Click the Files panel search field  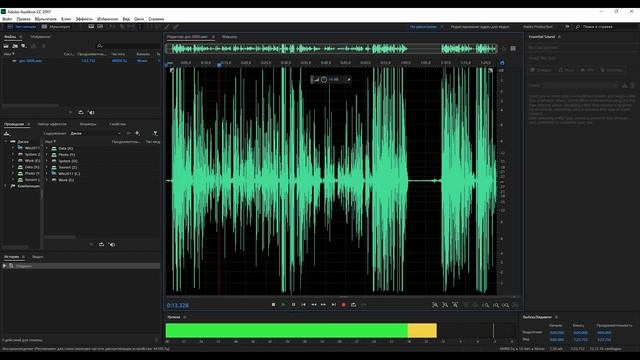click(129, 46)
